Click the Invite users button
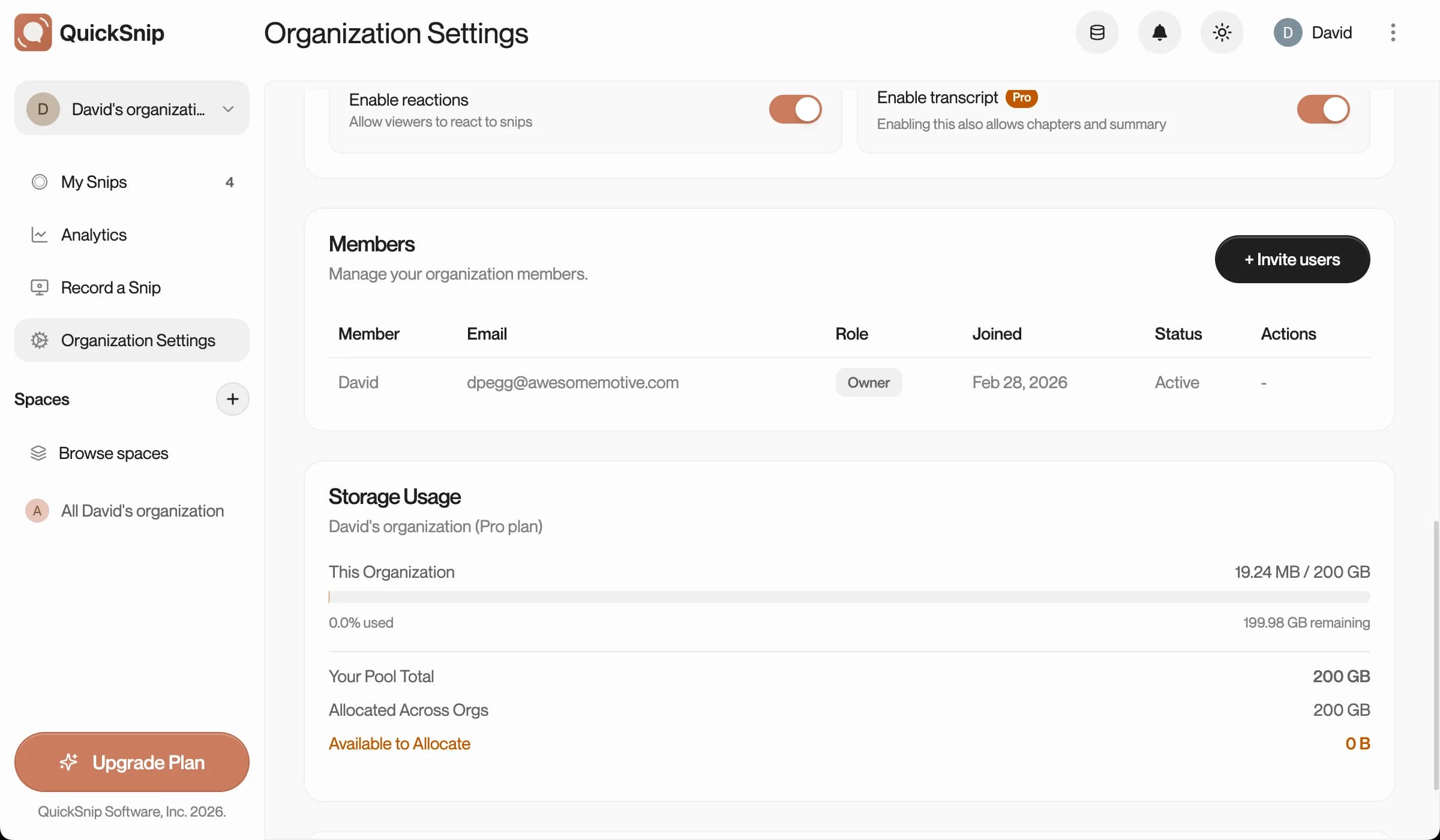This screenshot has height=840, width=1440. (1292, 259)
